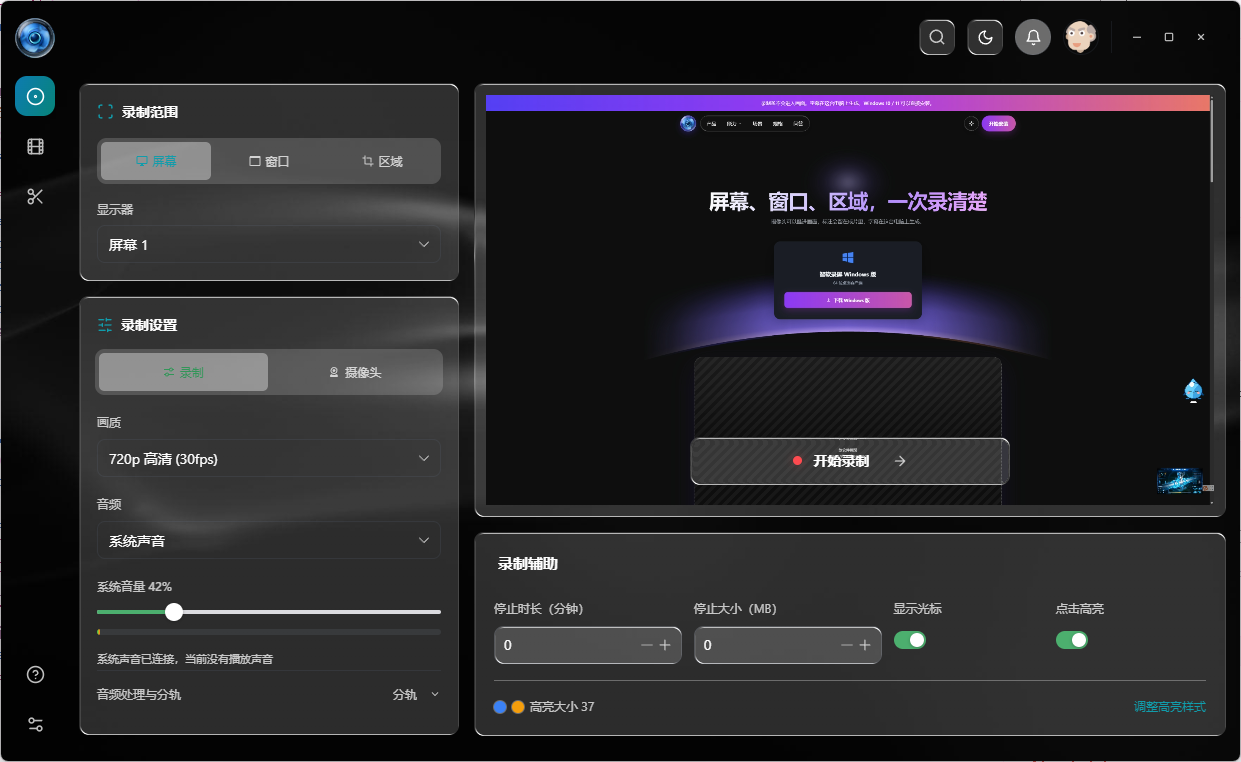1241x762 pixels.
Task: Click the 录制范围 frame icon
Action: (x=105, y=112)
